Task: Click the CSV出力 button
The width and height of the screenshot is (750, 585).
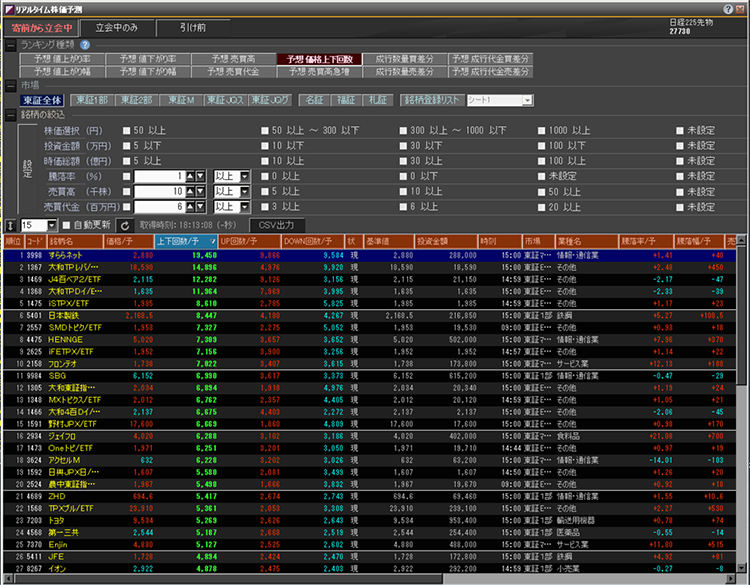Action: [276, 226]
